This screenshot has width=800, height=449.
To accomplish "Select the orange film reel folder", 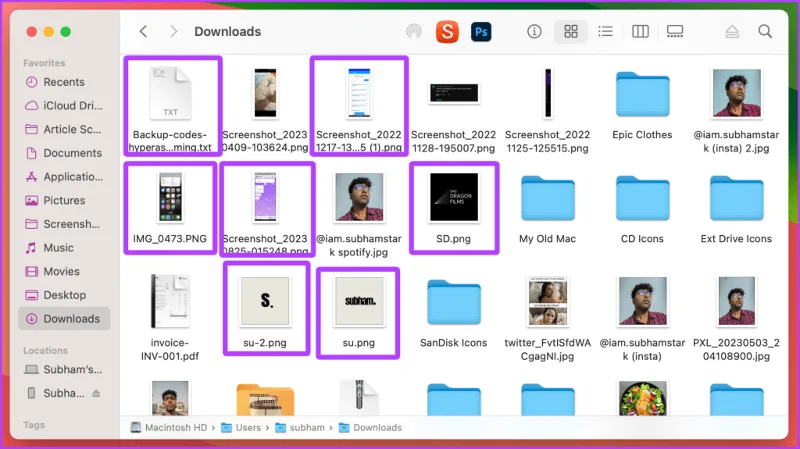I will point(265,400).
